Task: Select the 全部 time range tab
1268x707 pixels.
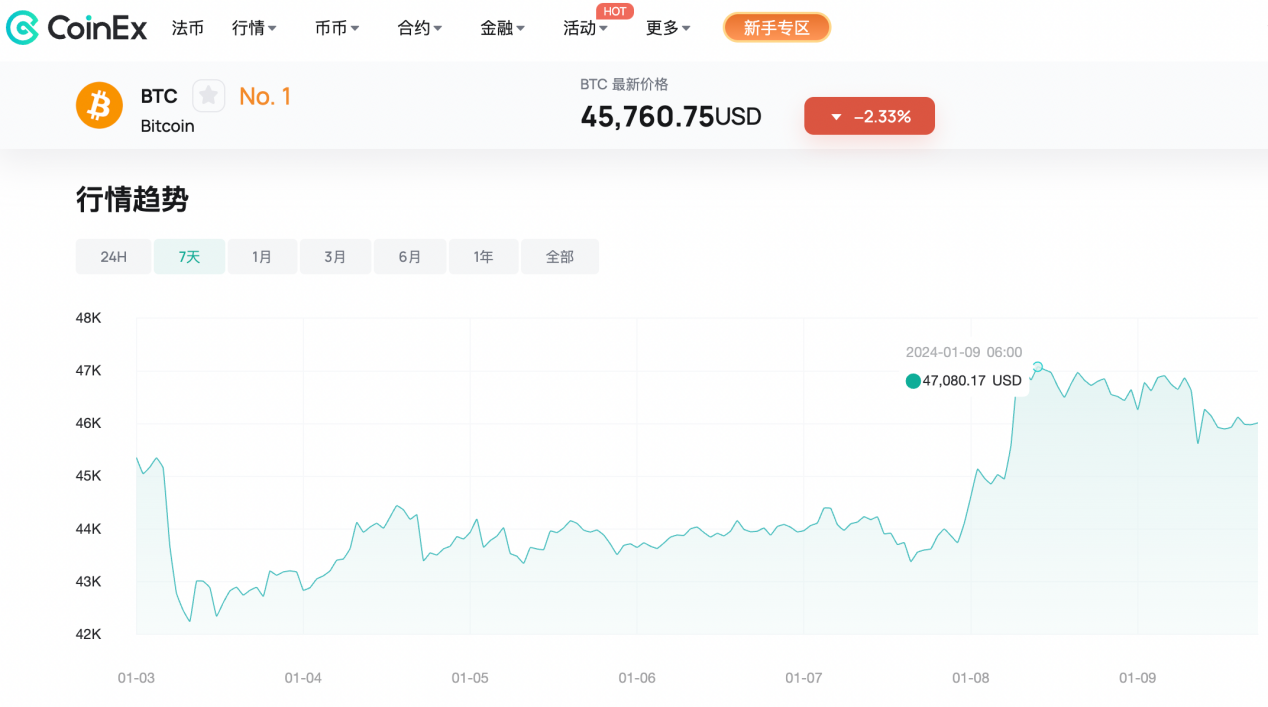Action: click(x=560, y=257)
